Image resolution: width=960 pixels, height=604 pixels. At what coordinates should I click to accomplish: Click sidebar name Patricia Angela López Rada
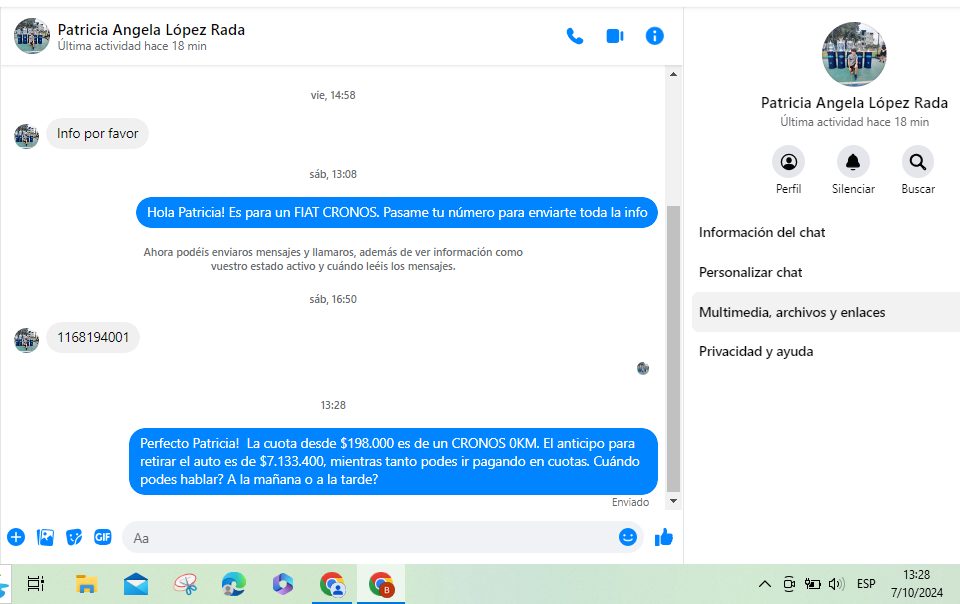coord(854,103)
